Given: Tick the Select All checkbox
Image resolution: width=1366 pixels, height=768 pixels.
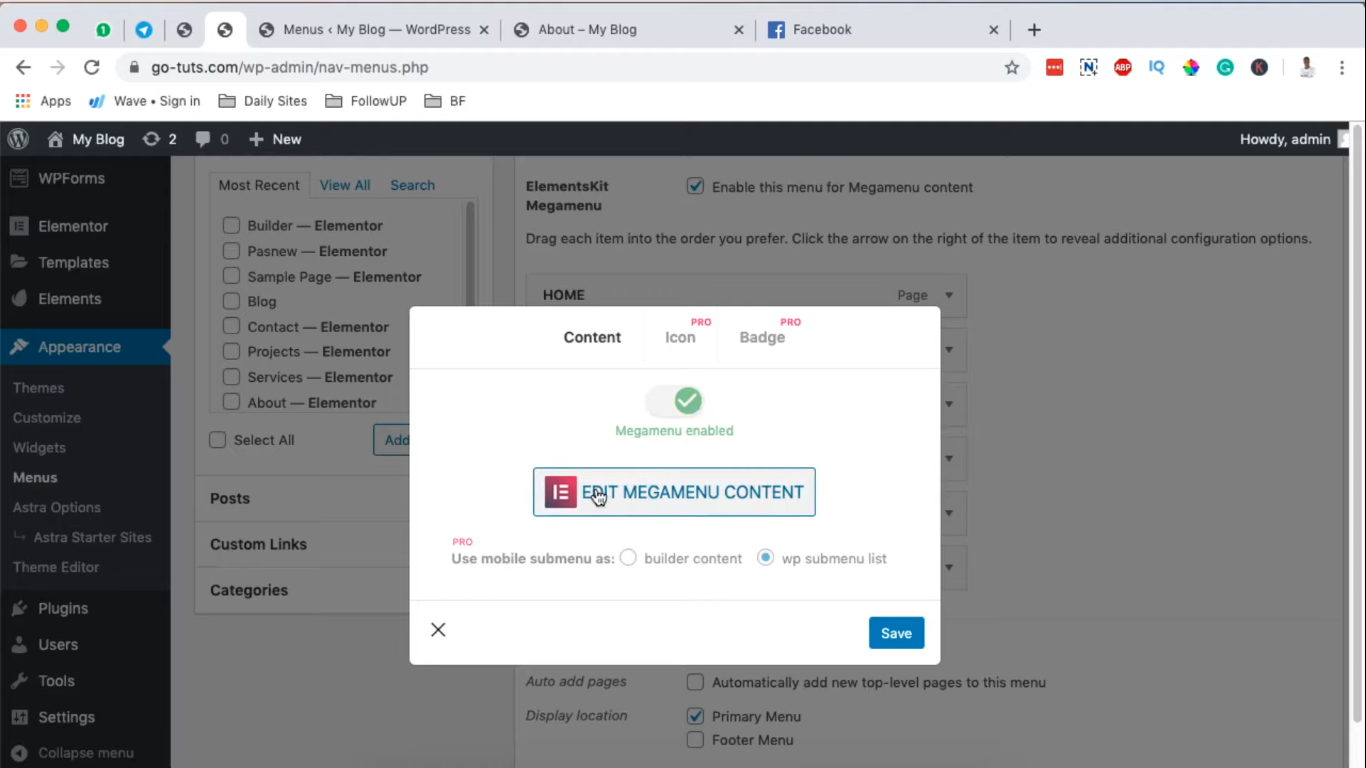Looking at the screenshot, I should pyautogui.click(x=217, y=440).
